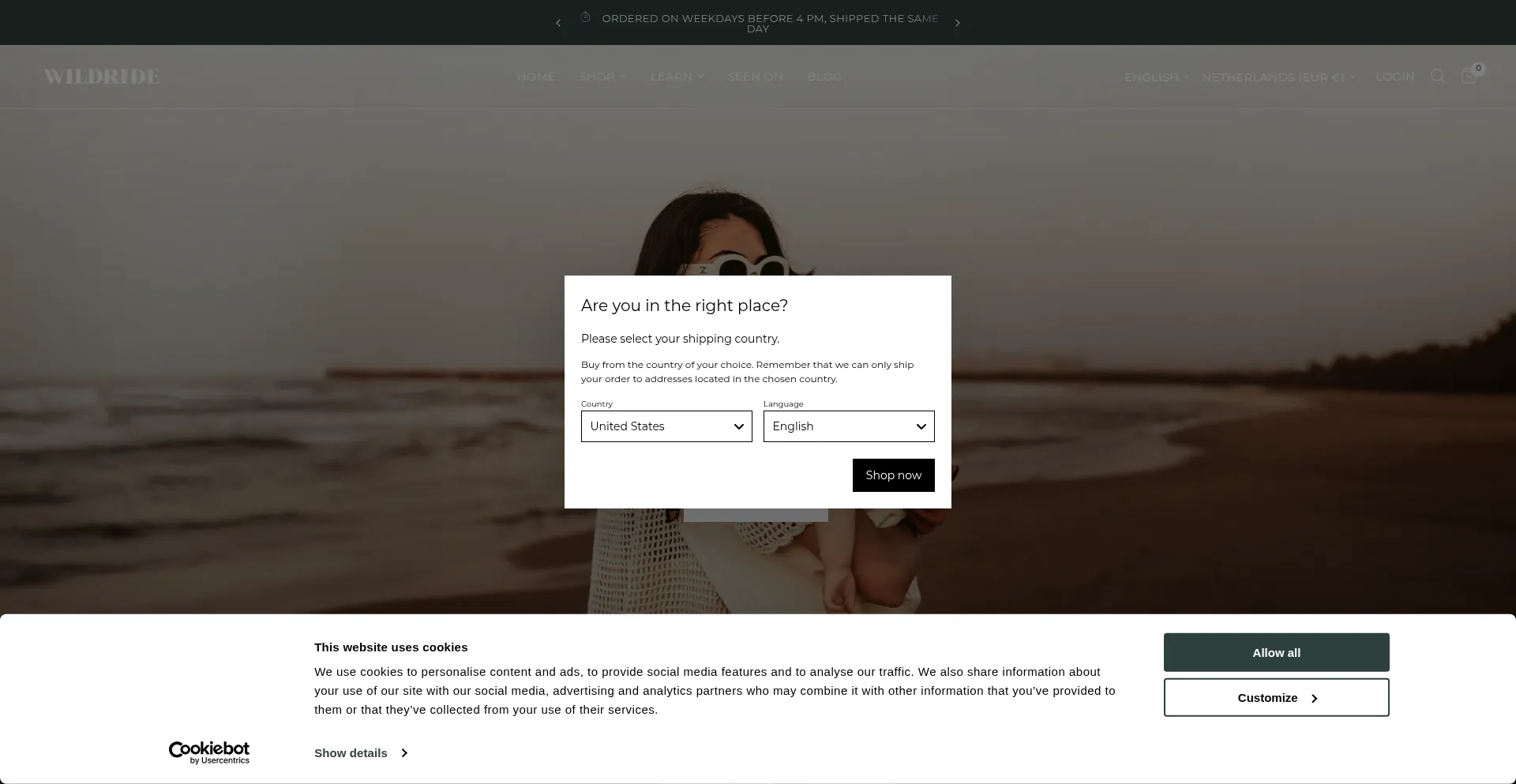The width and height of the screenshot is (1516, 784).
Task: Open the Learn menu
Action: 677,77
